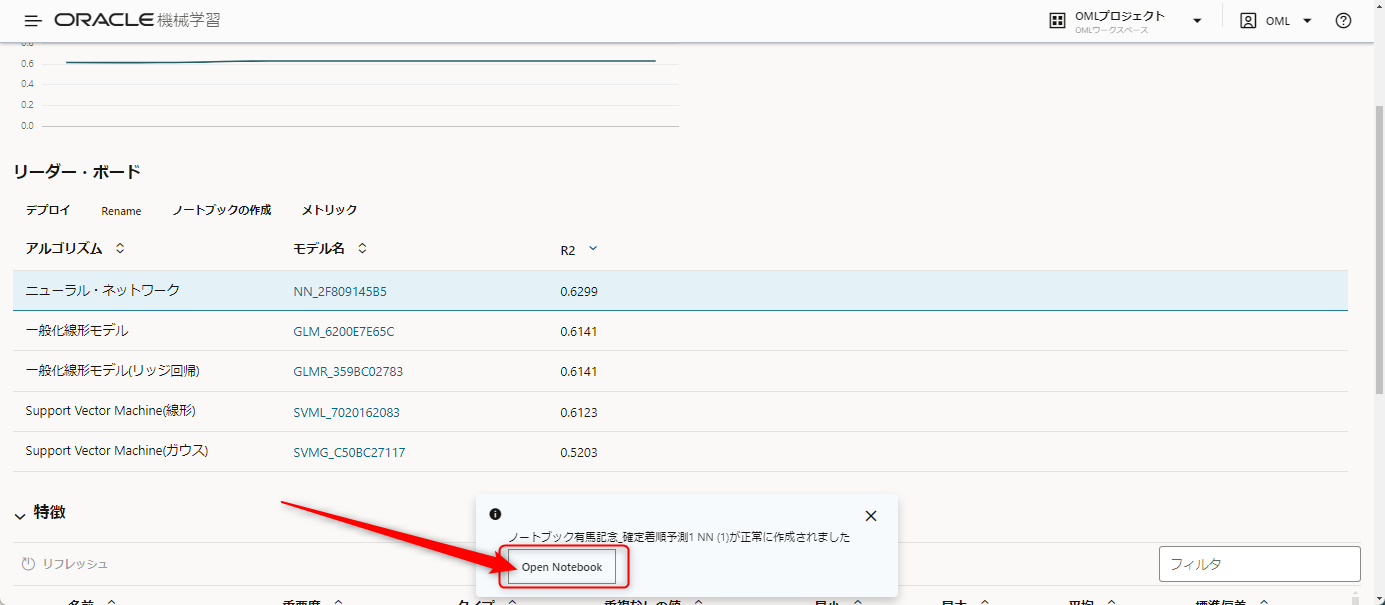The height and width of the screenshot is (605, 1385).
Task: Click the Oracle 機械学習 logo
Action: [138, 20]
